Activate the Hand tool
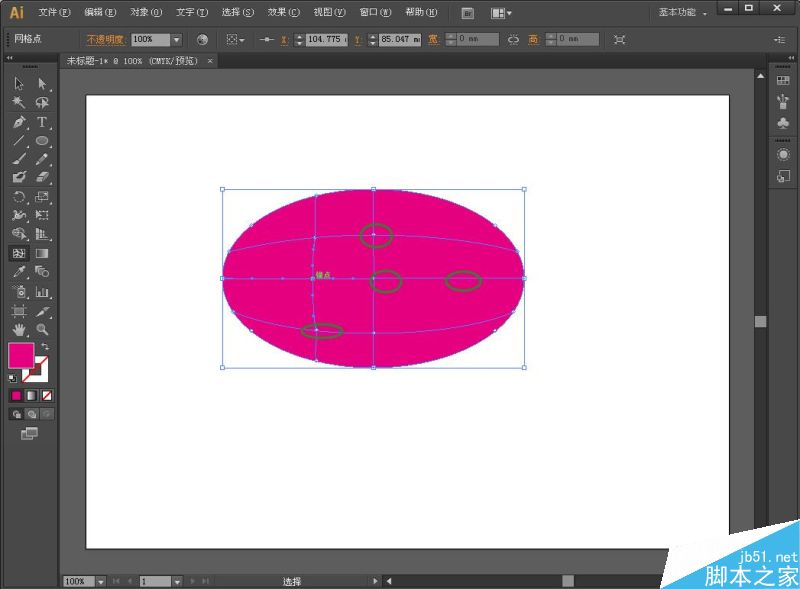Viewport: 800px width, 589px height. pyautogui.click(x=19, y=330)
